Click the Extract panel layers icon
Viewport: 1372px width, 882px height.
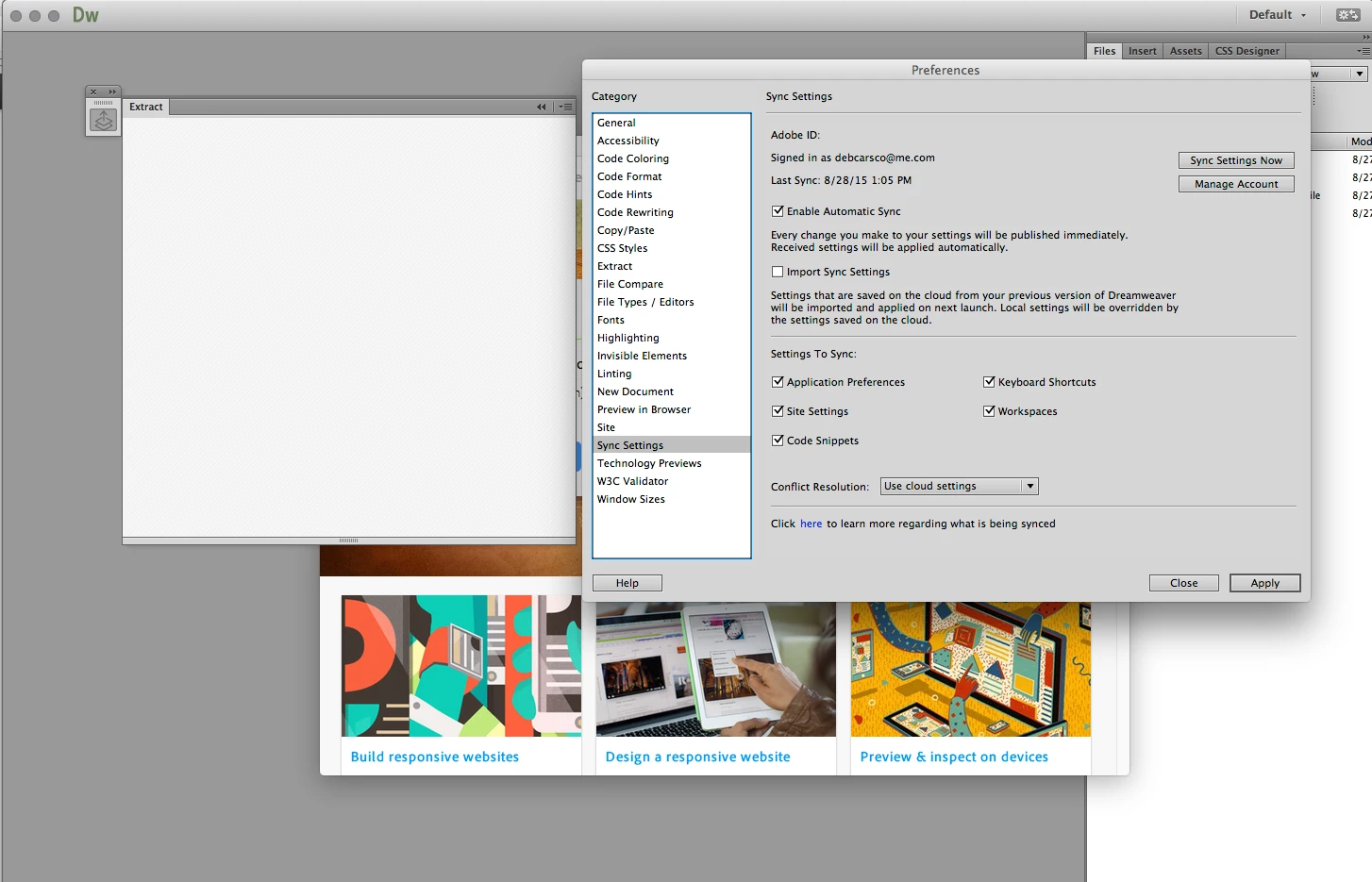(x=103, y=121)
